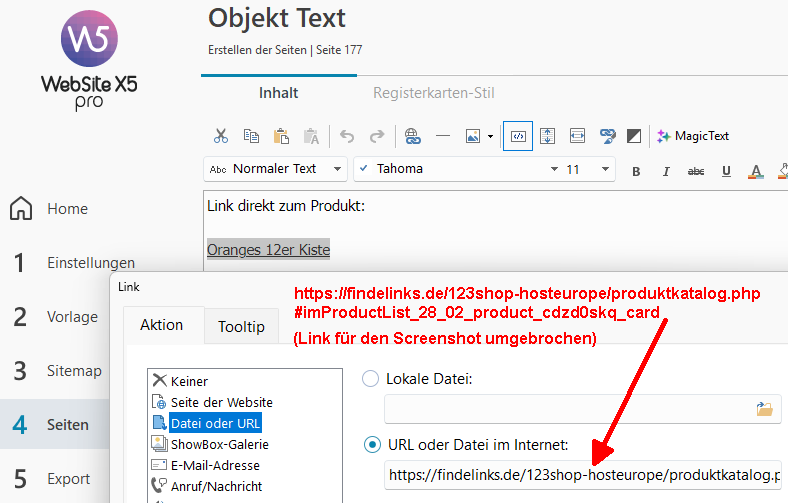Screen dimensions: 788x503
Task: Select URL oder Datei im Internet option
Action: coord(370,445)
